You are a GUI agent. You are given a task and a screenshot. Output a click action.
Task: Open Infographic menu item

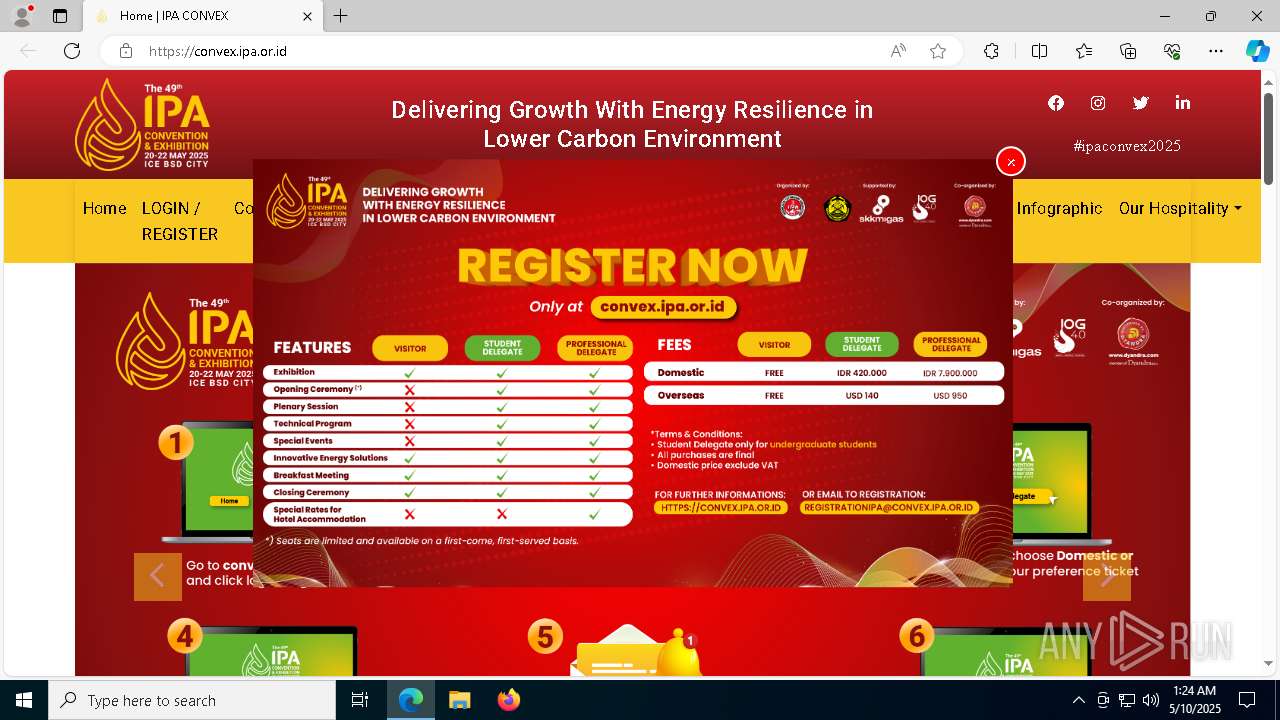pyautogui.click(x=1059, y=208)
